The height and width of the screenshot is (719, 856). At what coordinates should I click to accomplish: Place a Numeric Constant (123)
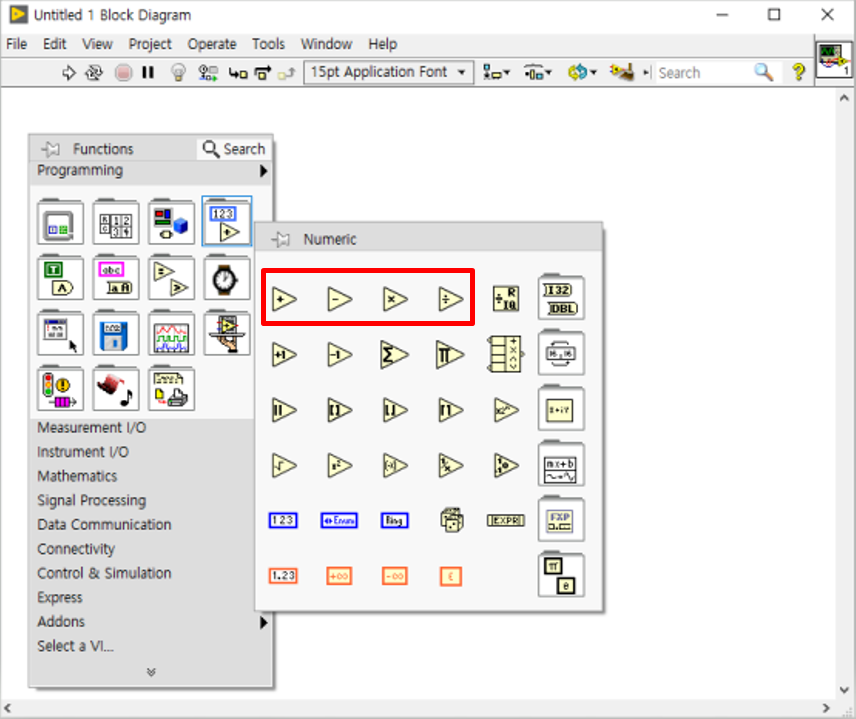click(x=283, y=520)
